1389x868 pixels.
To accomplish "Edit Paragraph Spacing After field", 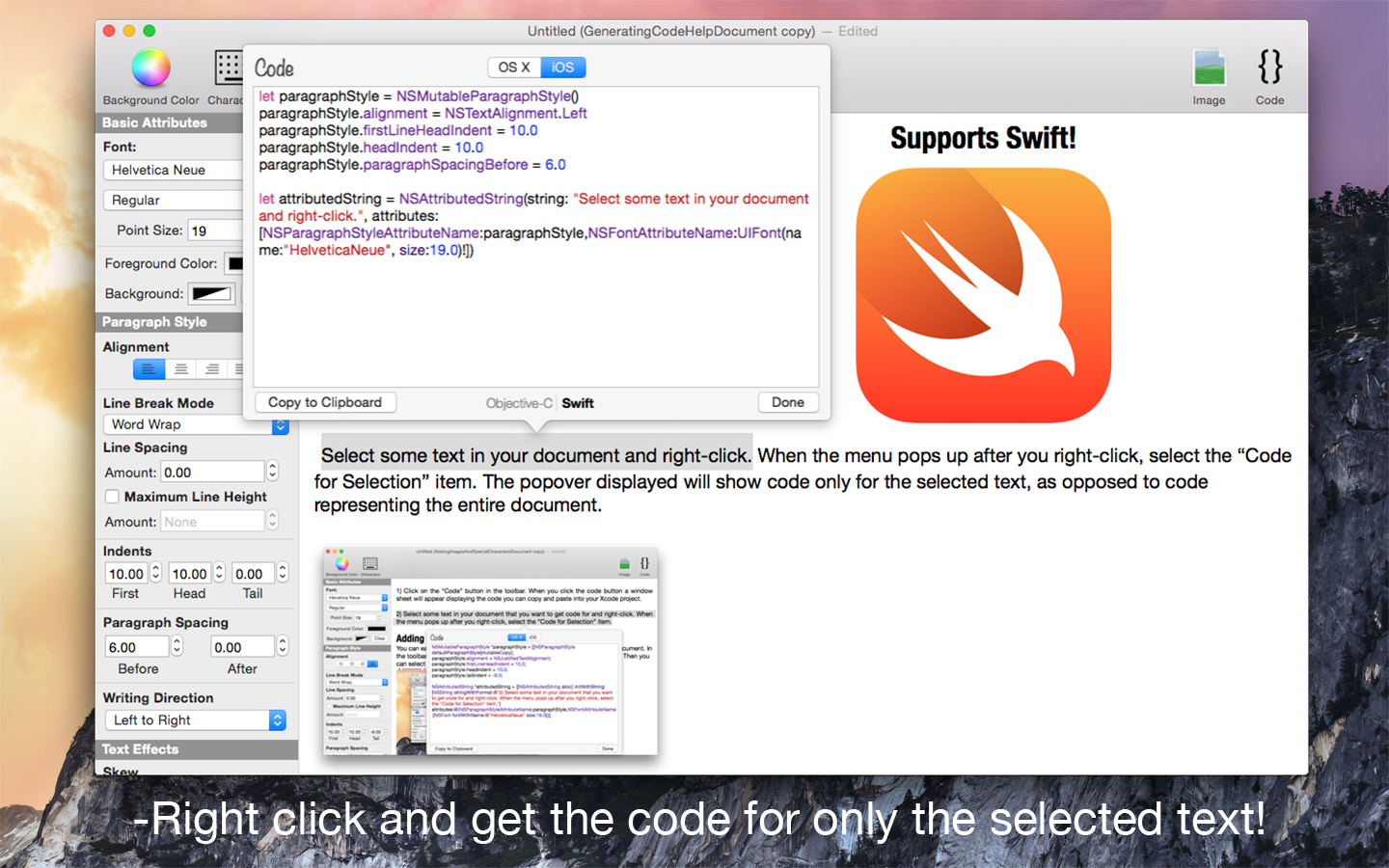I will (243, 647).
